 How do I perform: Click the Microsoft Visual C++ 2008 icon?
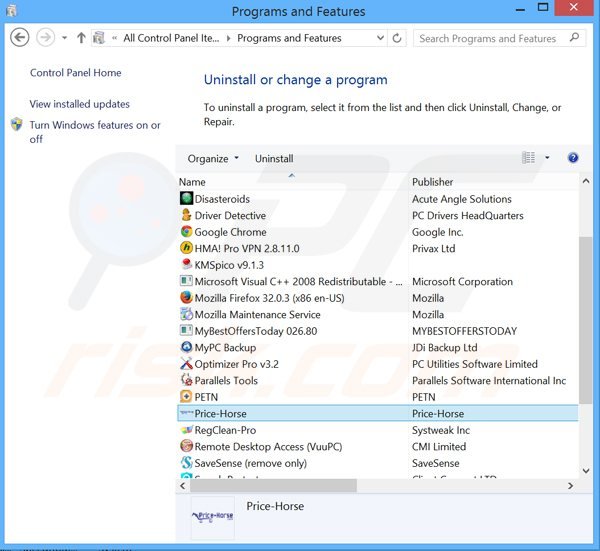[x=186, y=281]
